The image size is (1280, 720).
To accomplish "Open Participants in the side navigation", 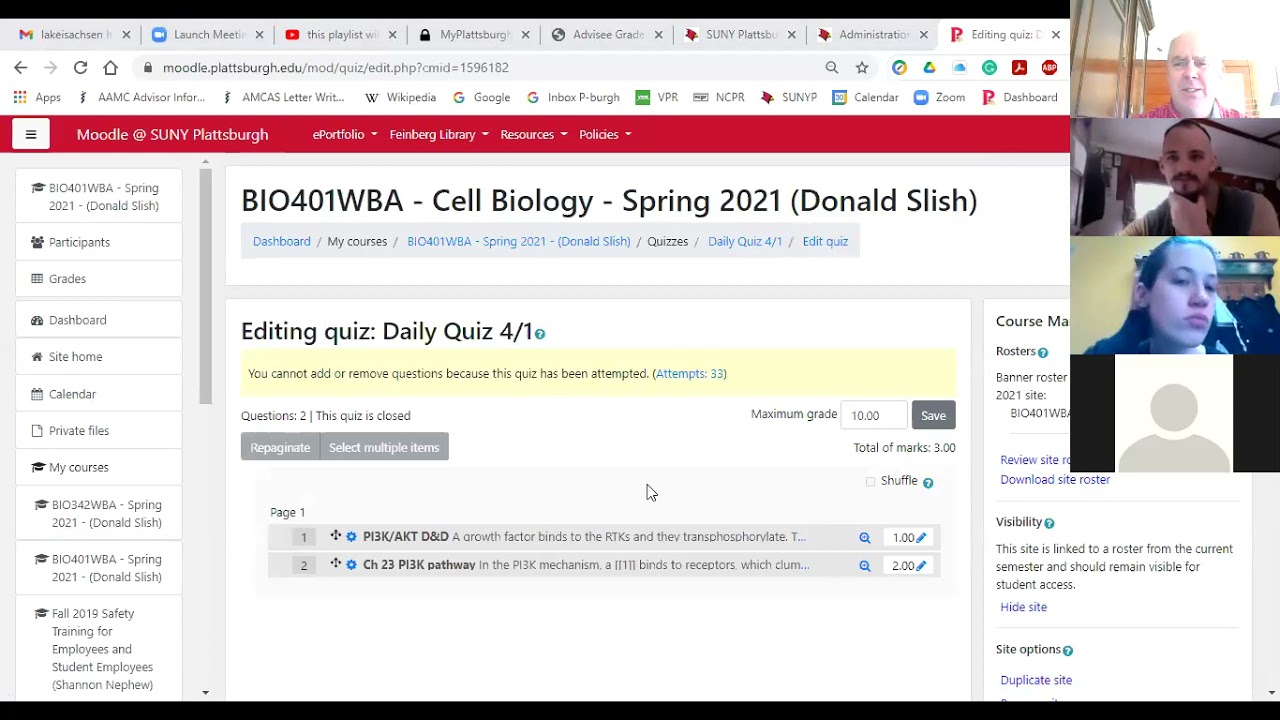I will point(79,242).
